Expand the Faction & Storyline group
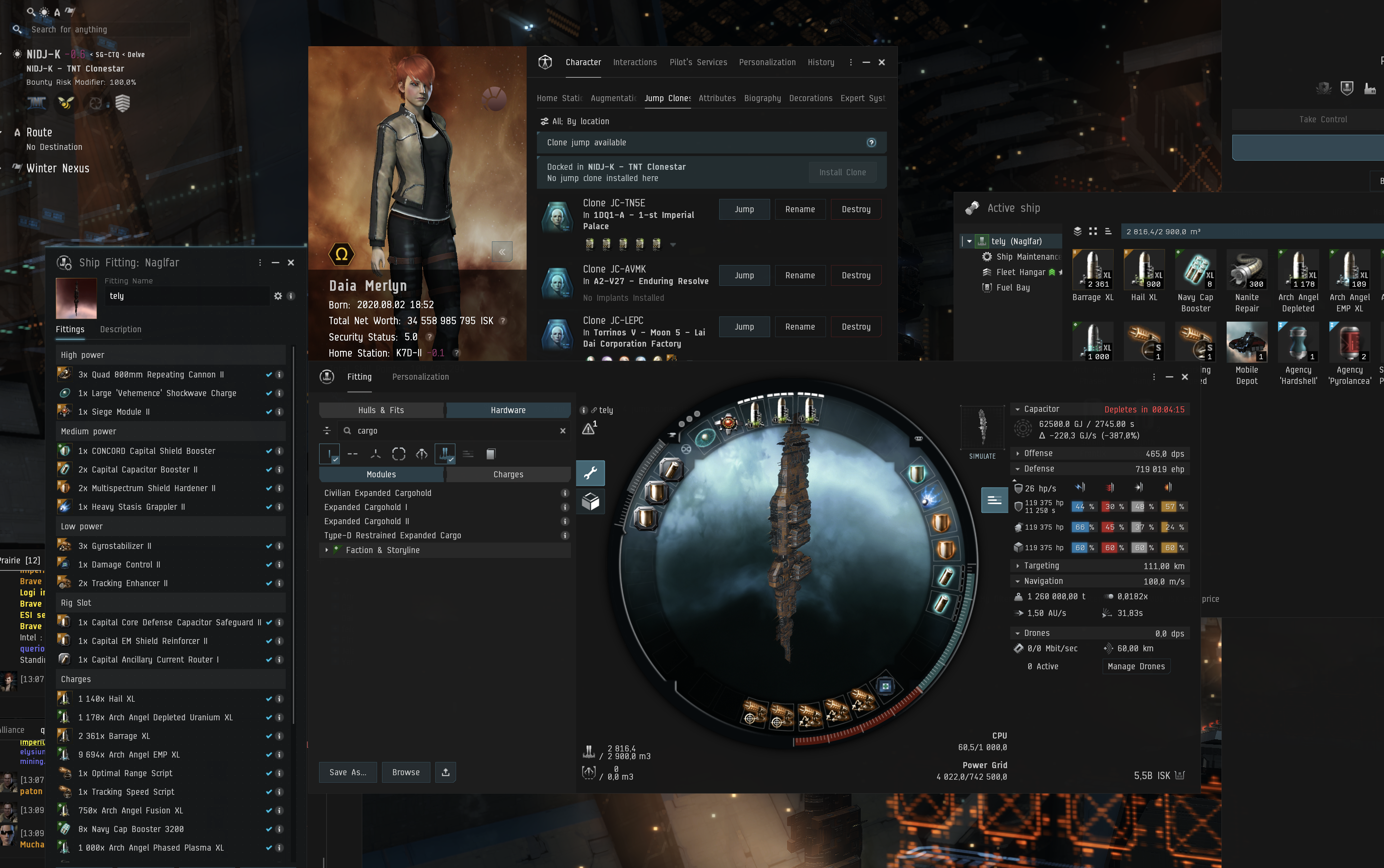Viewport: 1384px width, 868px height. tap(327, 550)
